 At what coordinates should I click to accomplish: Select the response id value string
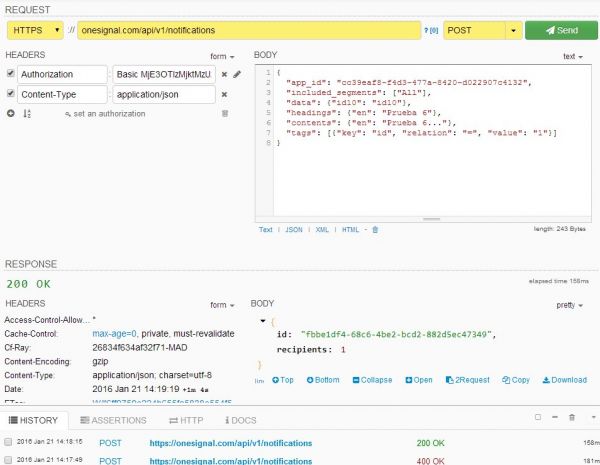point(394,334)
